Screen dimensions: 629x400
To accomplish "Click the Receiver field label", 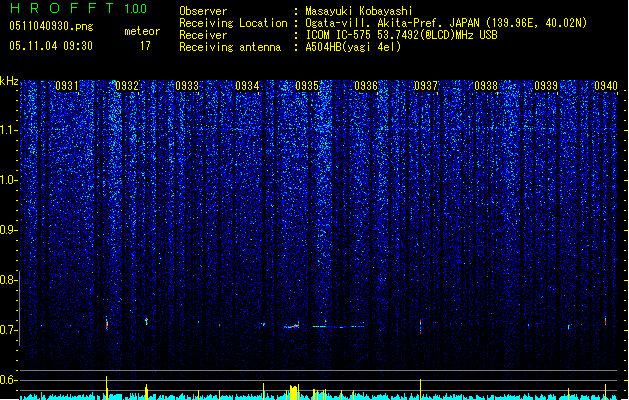I will pyautogui.click(x=203, y=35).
